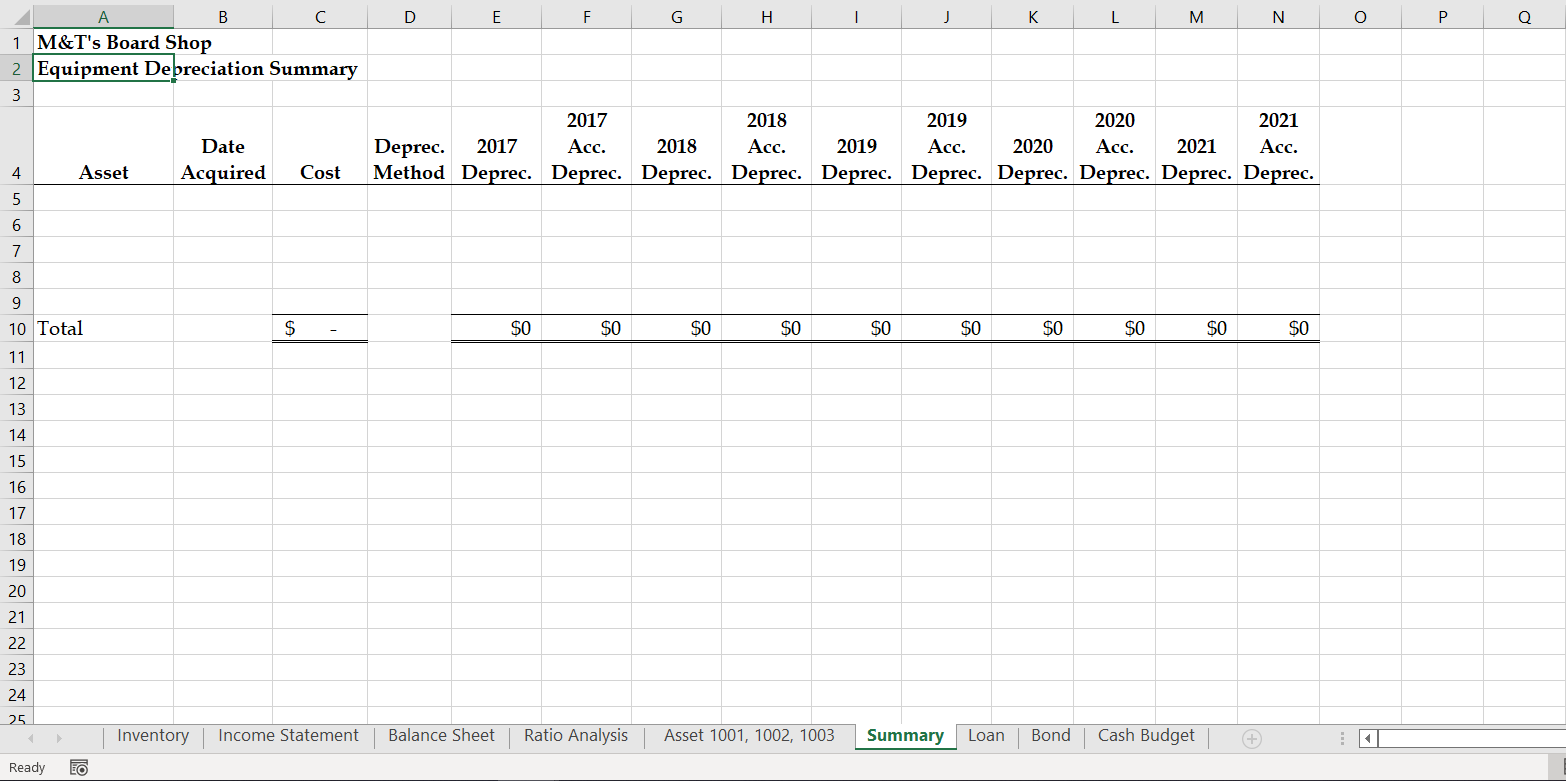Select column C header

point(320,16)
